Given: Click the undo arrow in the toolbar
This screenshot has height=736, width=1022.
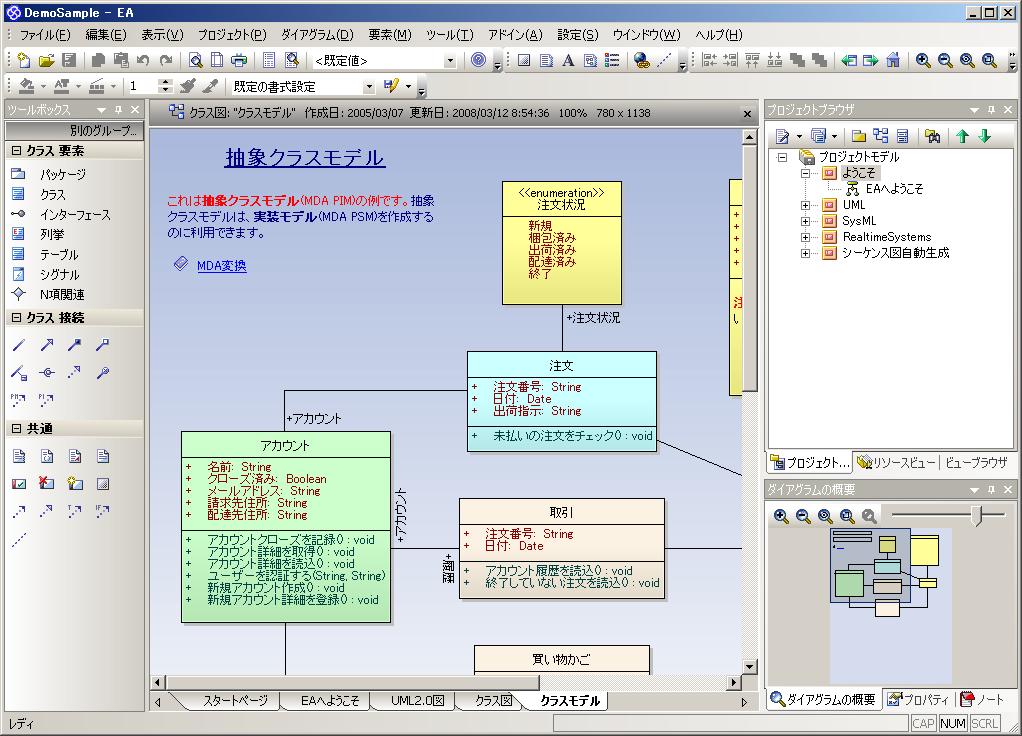Looking at the screenshot, I should coord(144,60).
